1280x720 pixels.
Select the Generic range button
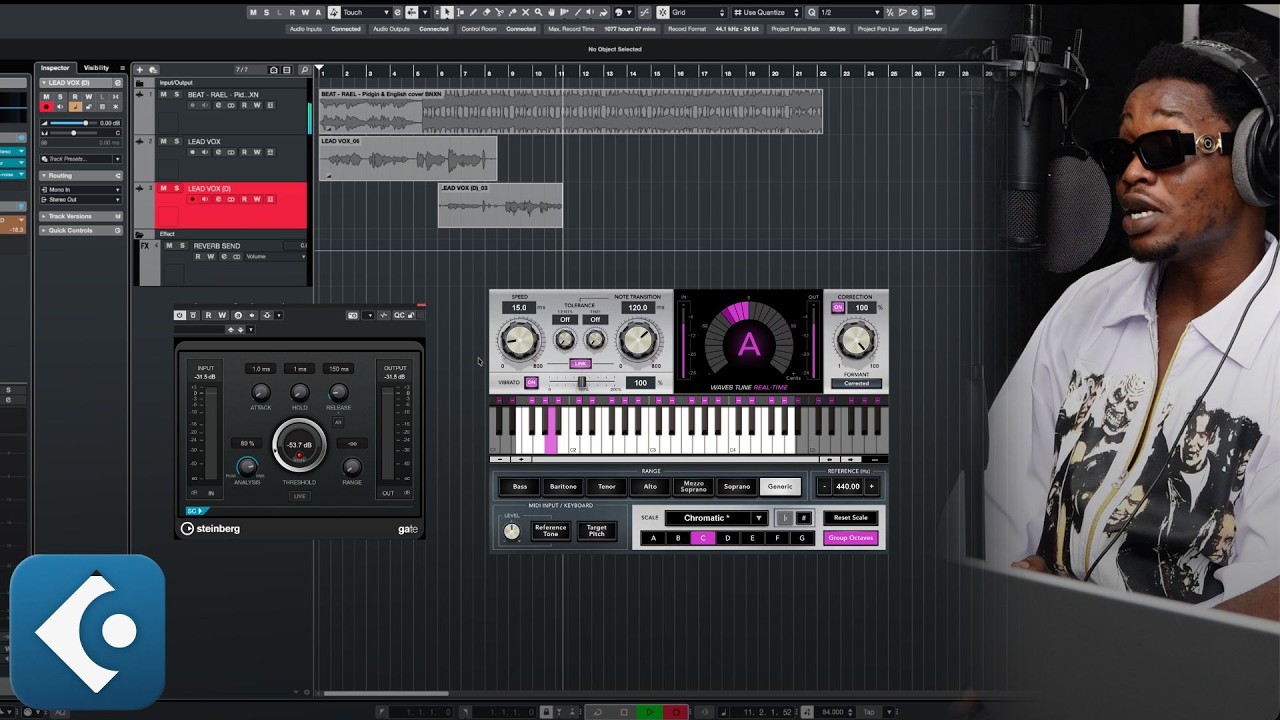click(780, 486)
